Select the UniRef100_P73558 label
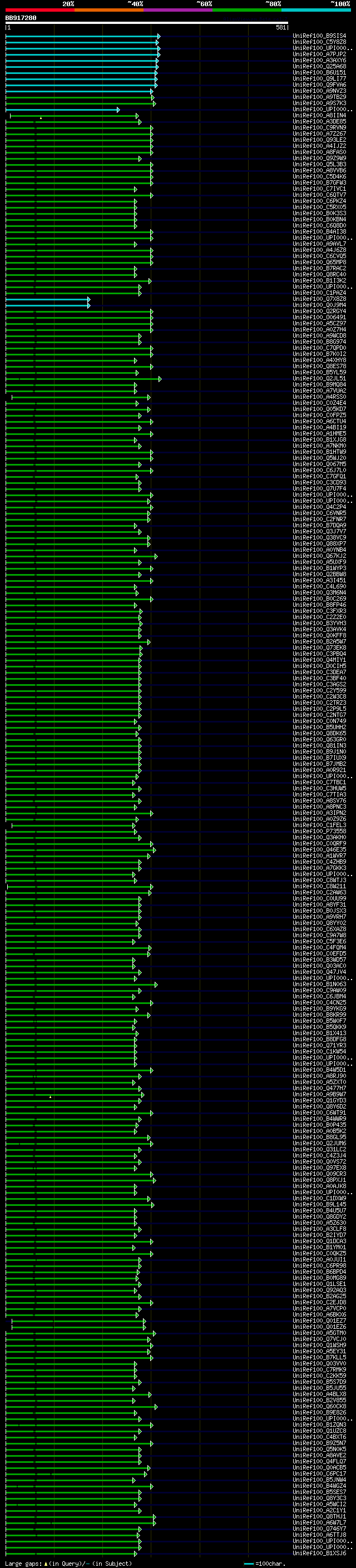 pyautogui.click(x=319, y=832)
